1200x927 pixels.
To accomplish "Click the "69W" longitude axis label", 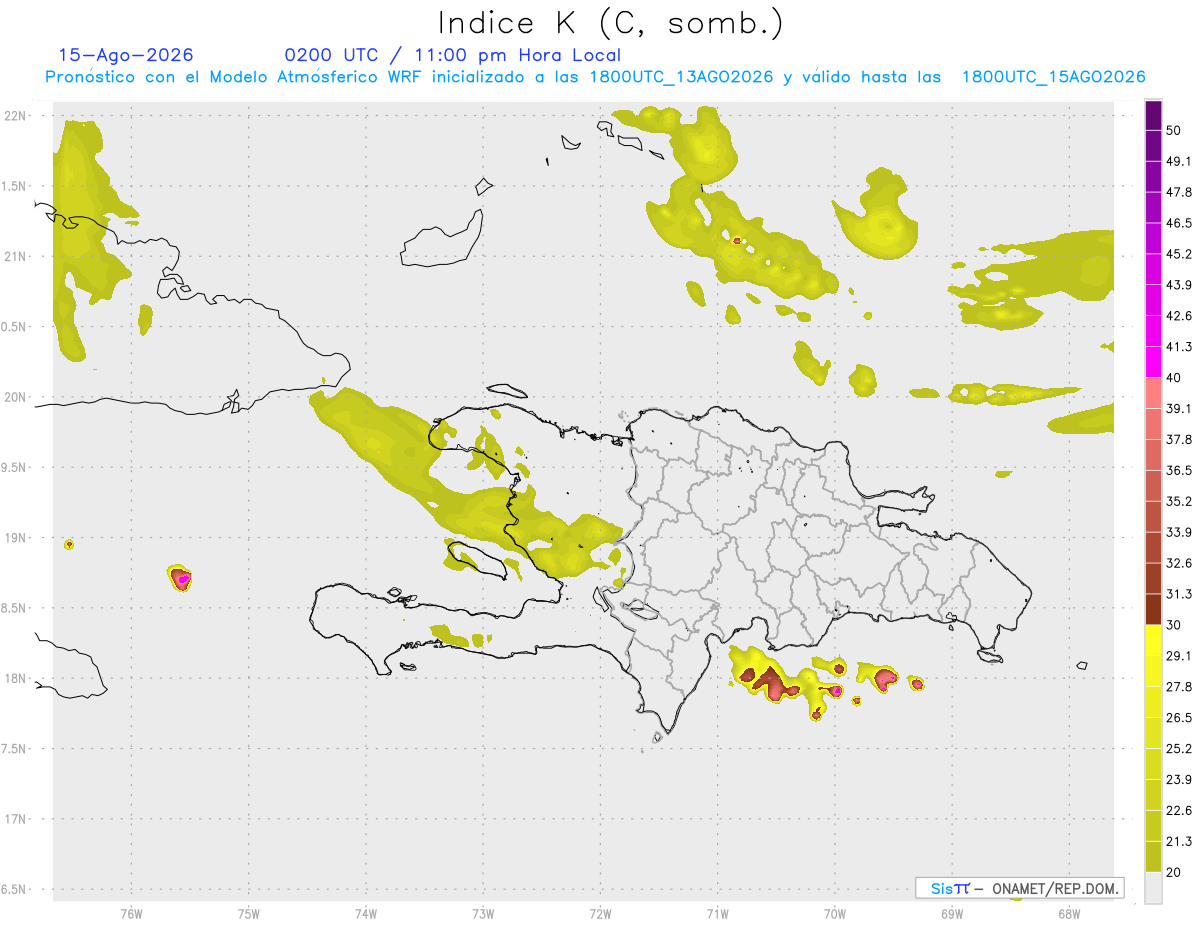I will coord(952,913).
